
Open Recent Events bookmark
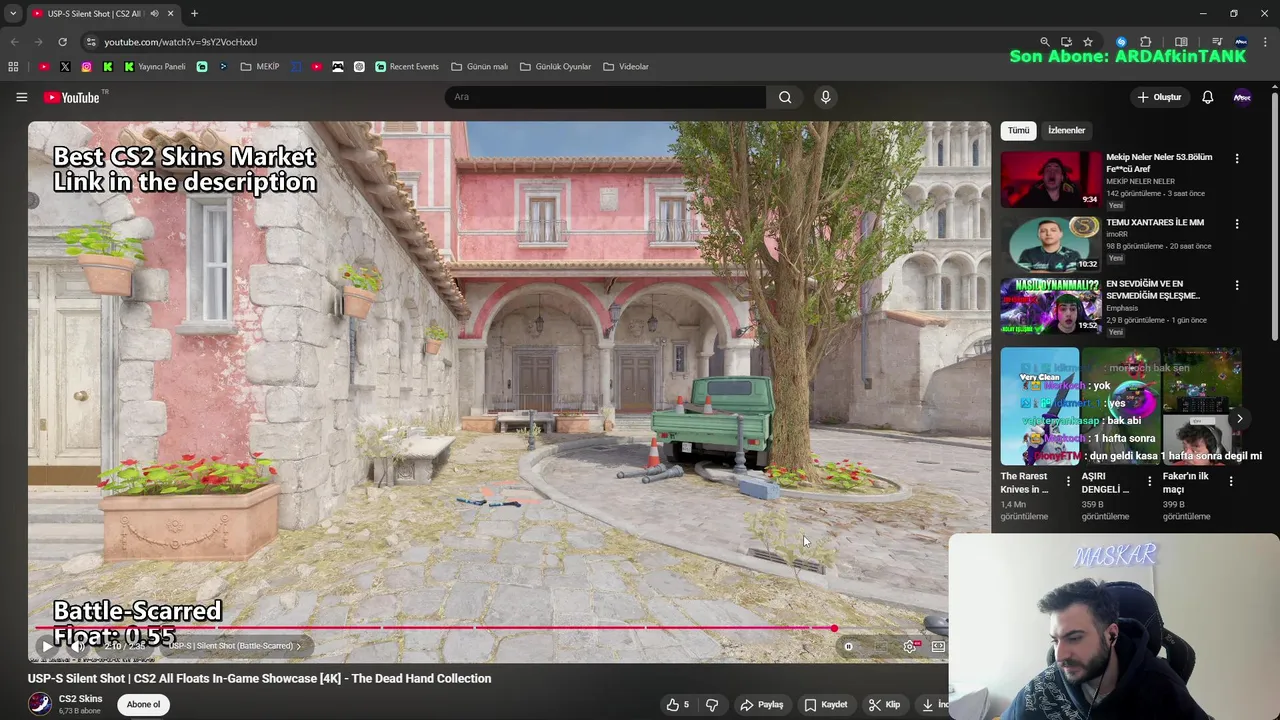(407, 67)
